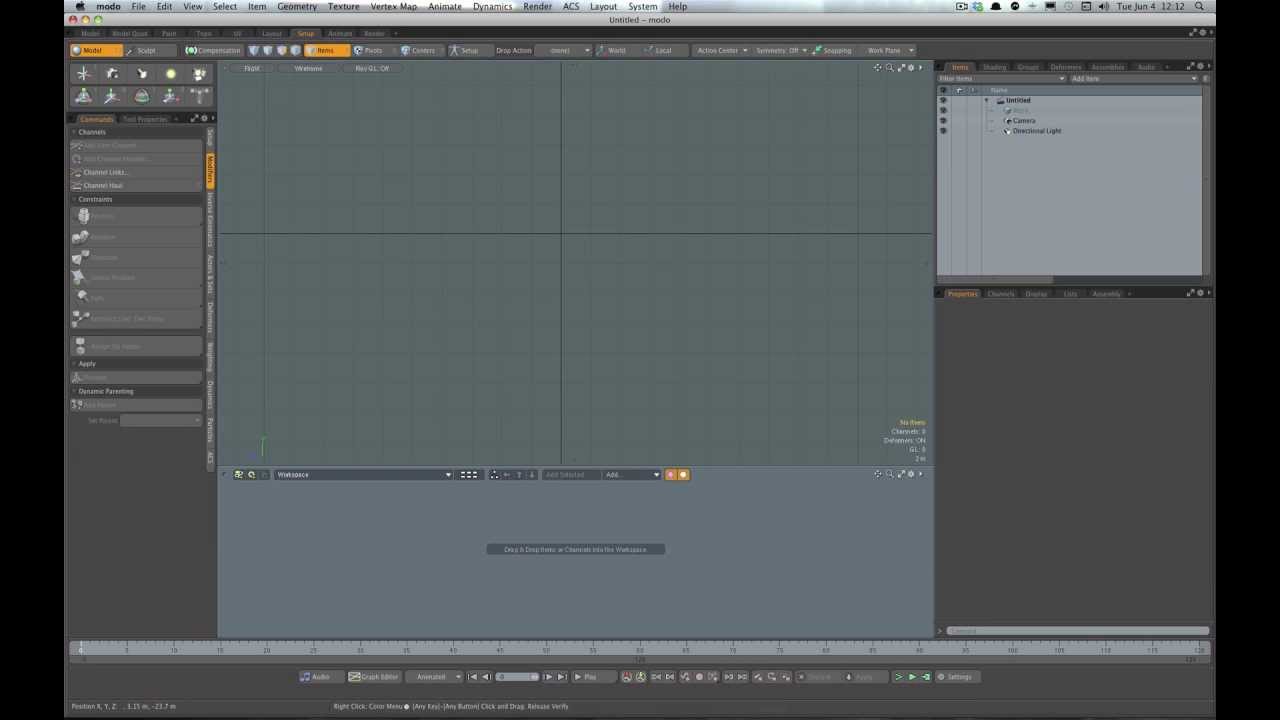Open the Work Plane dropdown

coord(890,50)
